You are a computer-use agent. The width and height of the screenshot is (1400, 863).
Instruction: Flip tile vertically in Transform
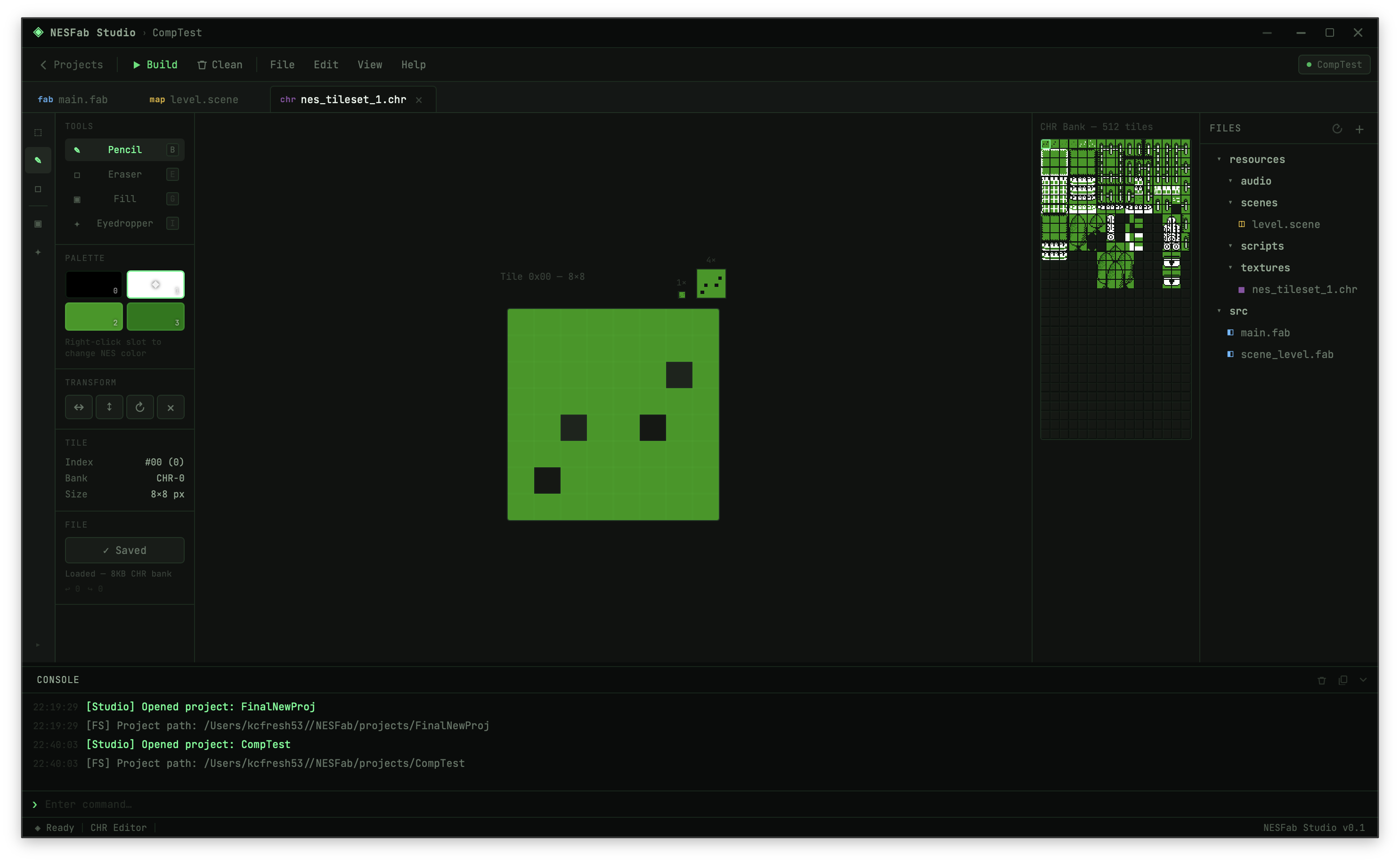[109, 407]
